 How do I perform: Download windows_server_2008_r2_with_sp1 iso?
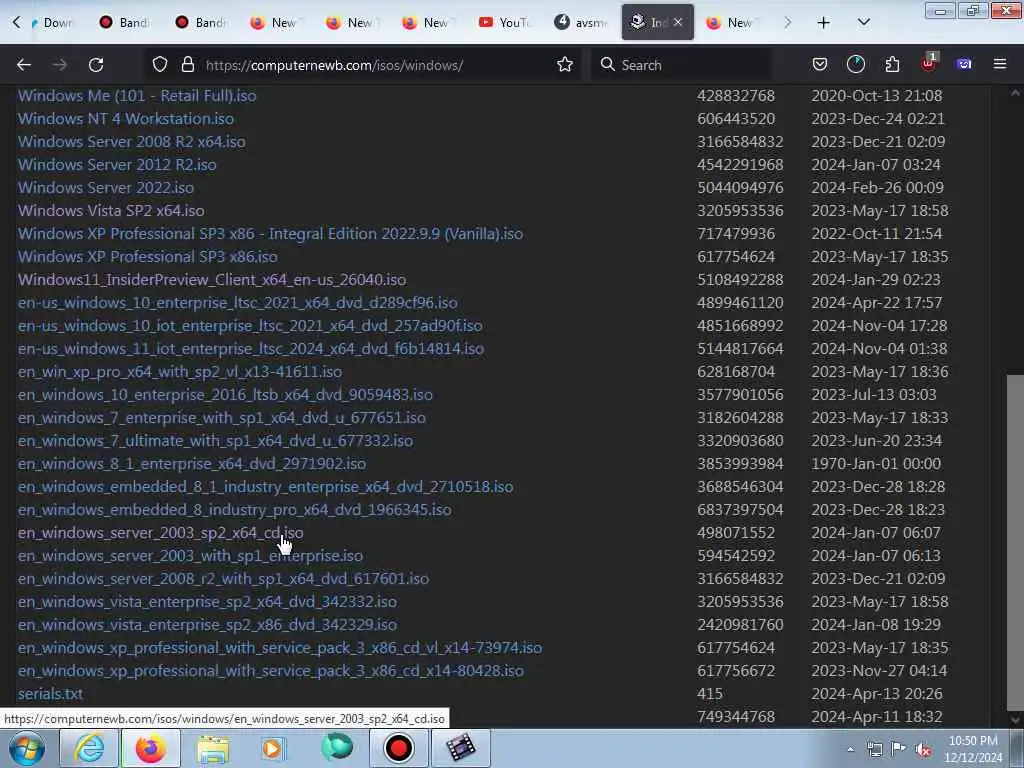(223, 579)
